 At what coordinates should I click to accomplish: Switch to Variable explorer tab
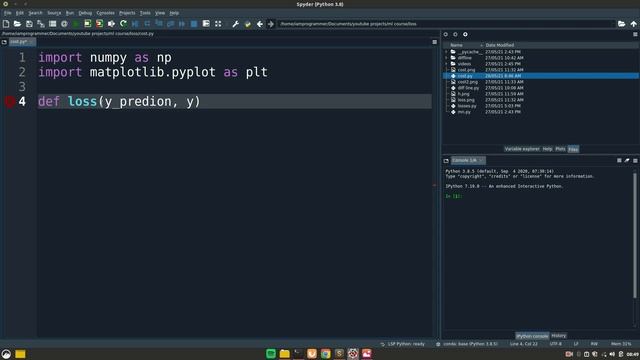pos(522,149)
